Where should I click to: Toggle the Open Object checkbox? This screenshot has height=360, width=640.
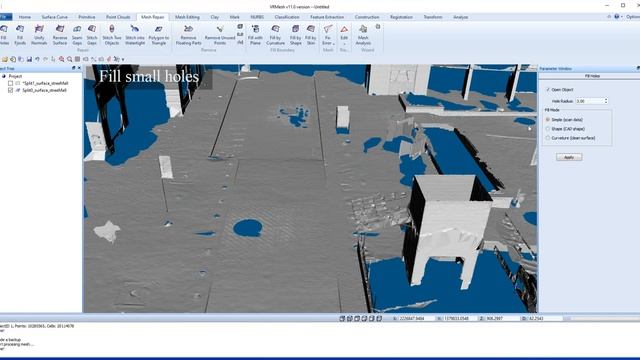pyautogui.click(x=548, y=89)
